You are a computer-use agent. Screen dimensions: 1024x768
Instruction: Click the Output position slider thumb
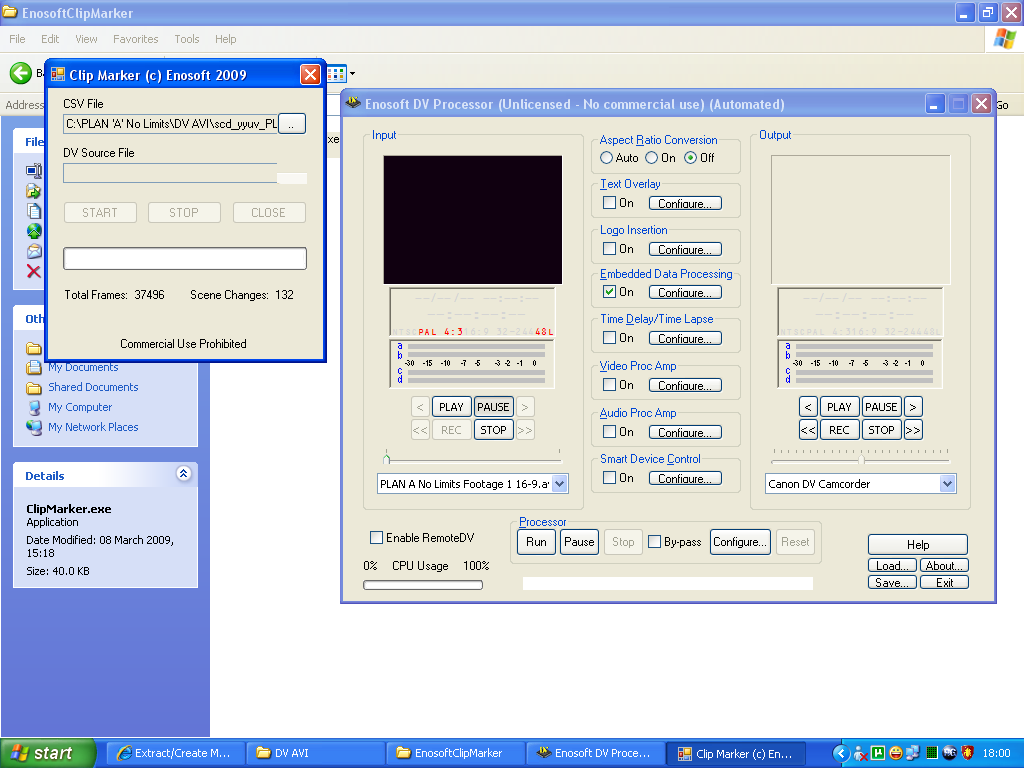click(861, 460)
